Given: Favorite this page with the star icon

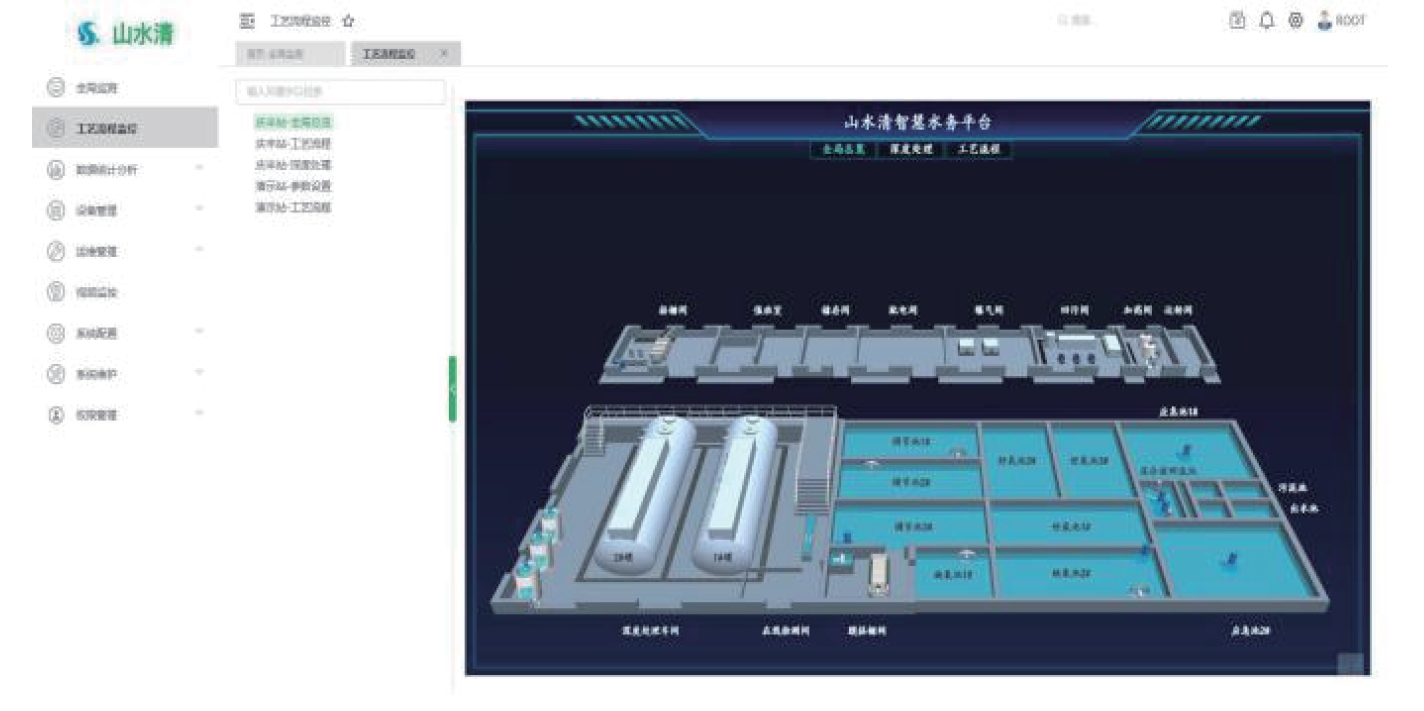Looking at the screenshot, I should tap(348, 21).
